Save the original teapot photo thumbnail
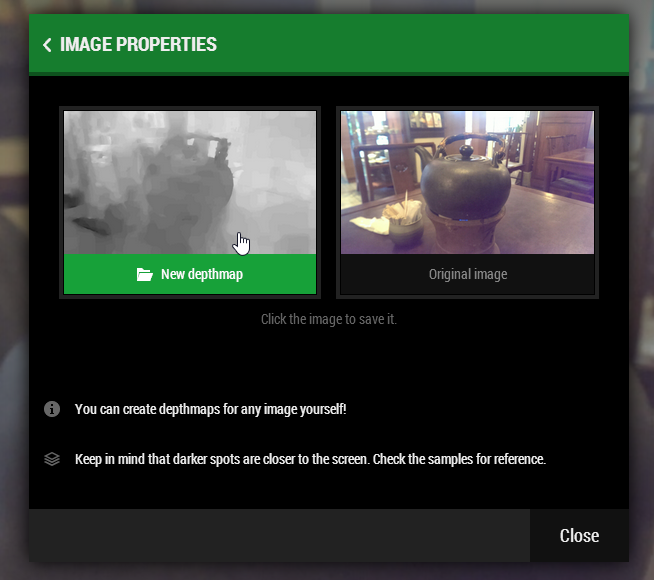 click(x=467, y=182)
